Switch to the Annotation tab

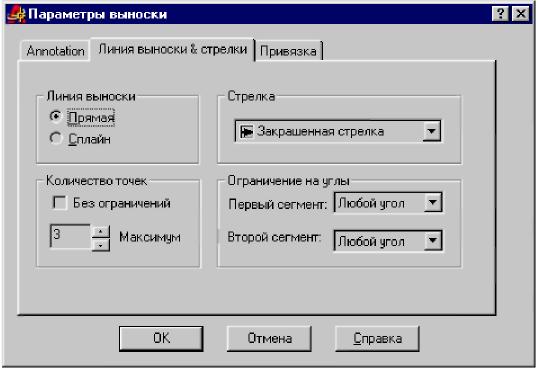[55, 51]
